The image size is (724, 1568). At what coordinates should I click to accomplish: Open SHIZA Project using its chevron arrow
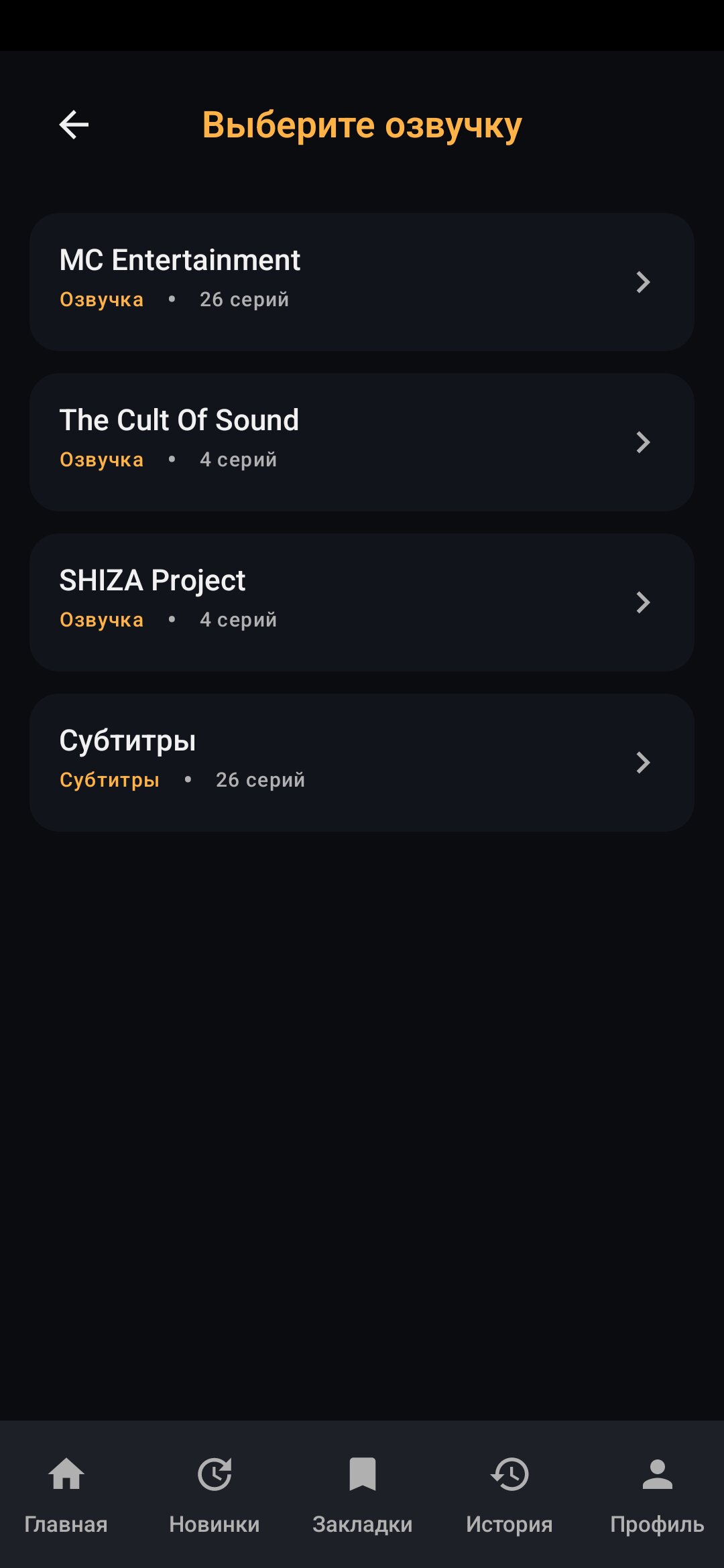pyautogui.click(x=643, y=602)
